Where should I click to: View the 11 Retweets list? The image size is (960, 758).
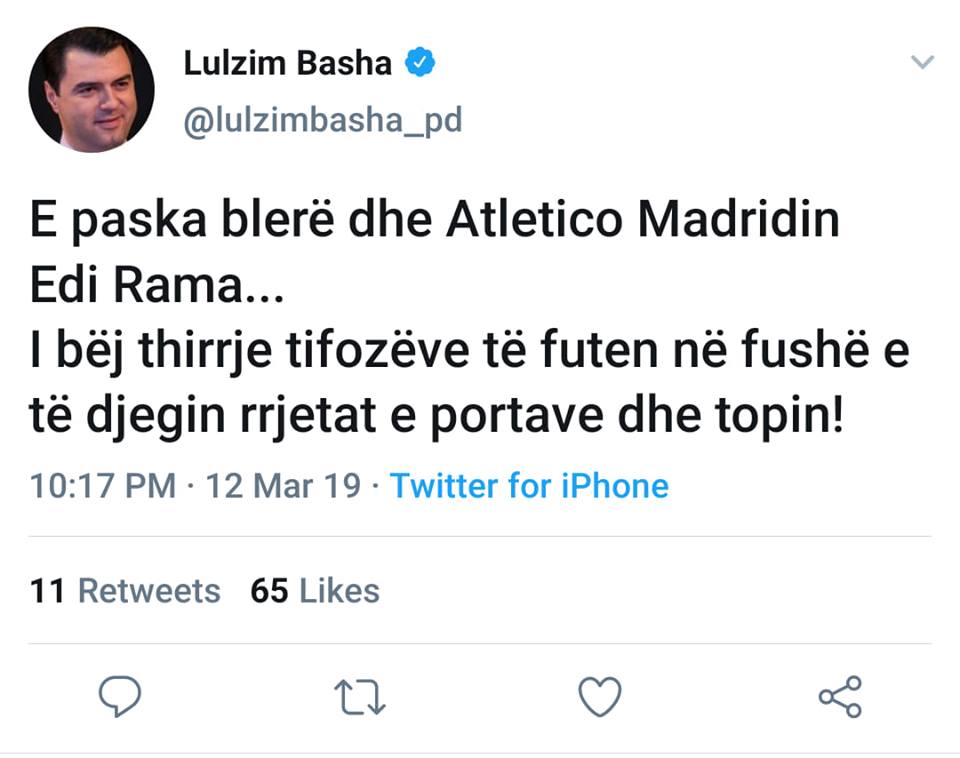(125, 591)
